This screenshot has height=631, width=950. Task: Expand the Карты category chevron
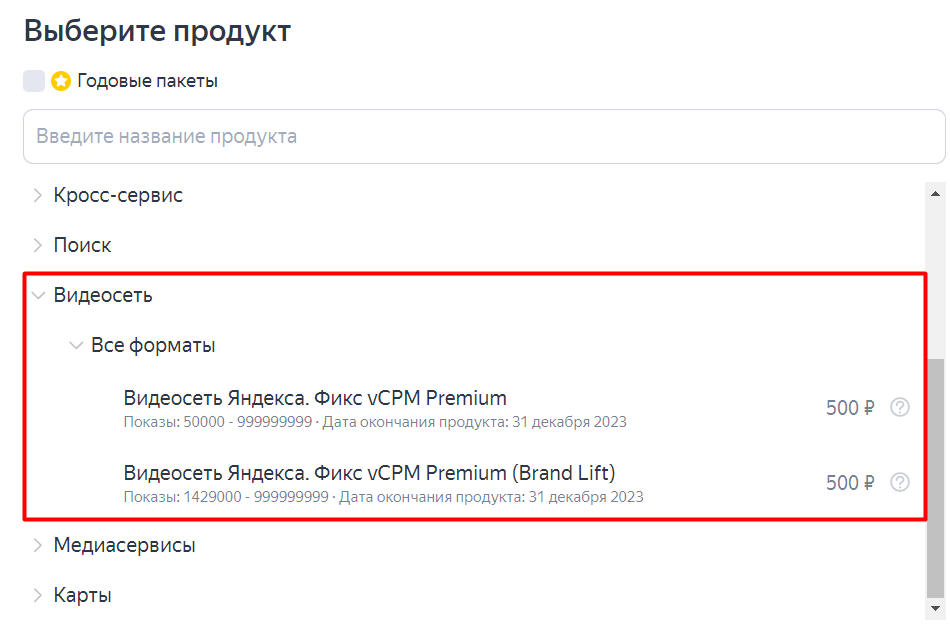38,595
